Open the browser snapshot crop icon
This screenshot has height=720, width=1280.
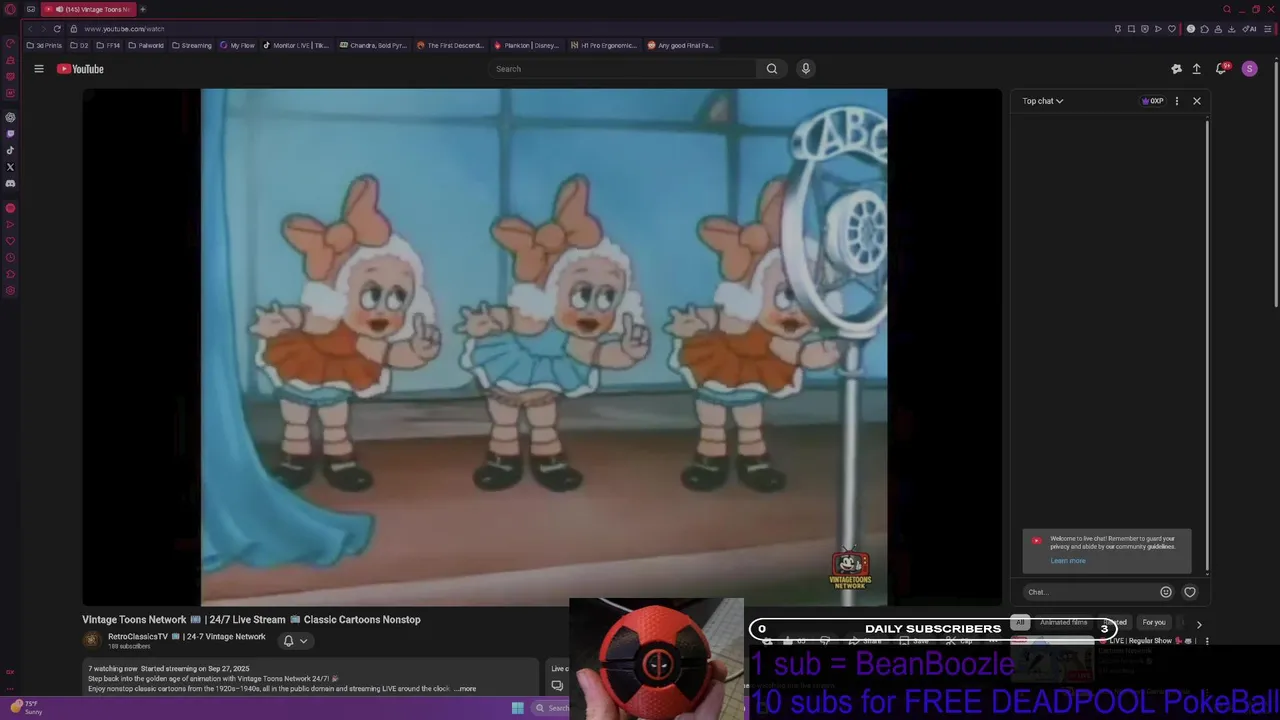coord(1131,29)
